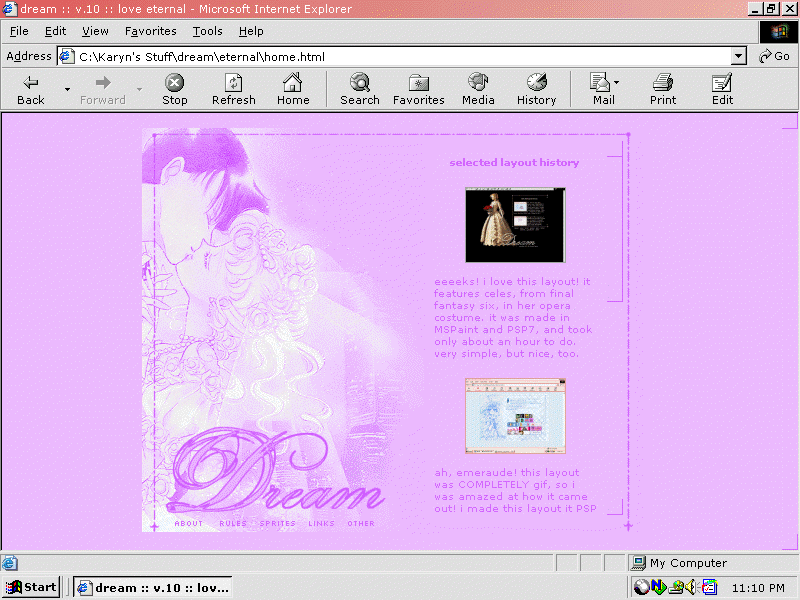This screenshot has width=800, height=600.
Task: Open the Search pane
Action: 359,83
